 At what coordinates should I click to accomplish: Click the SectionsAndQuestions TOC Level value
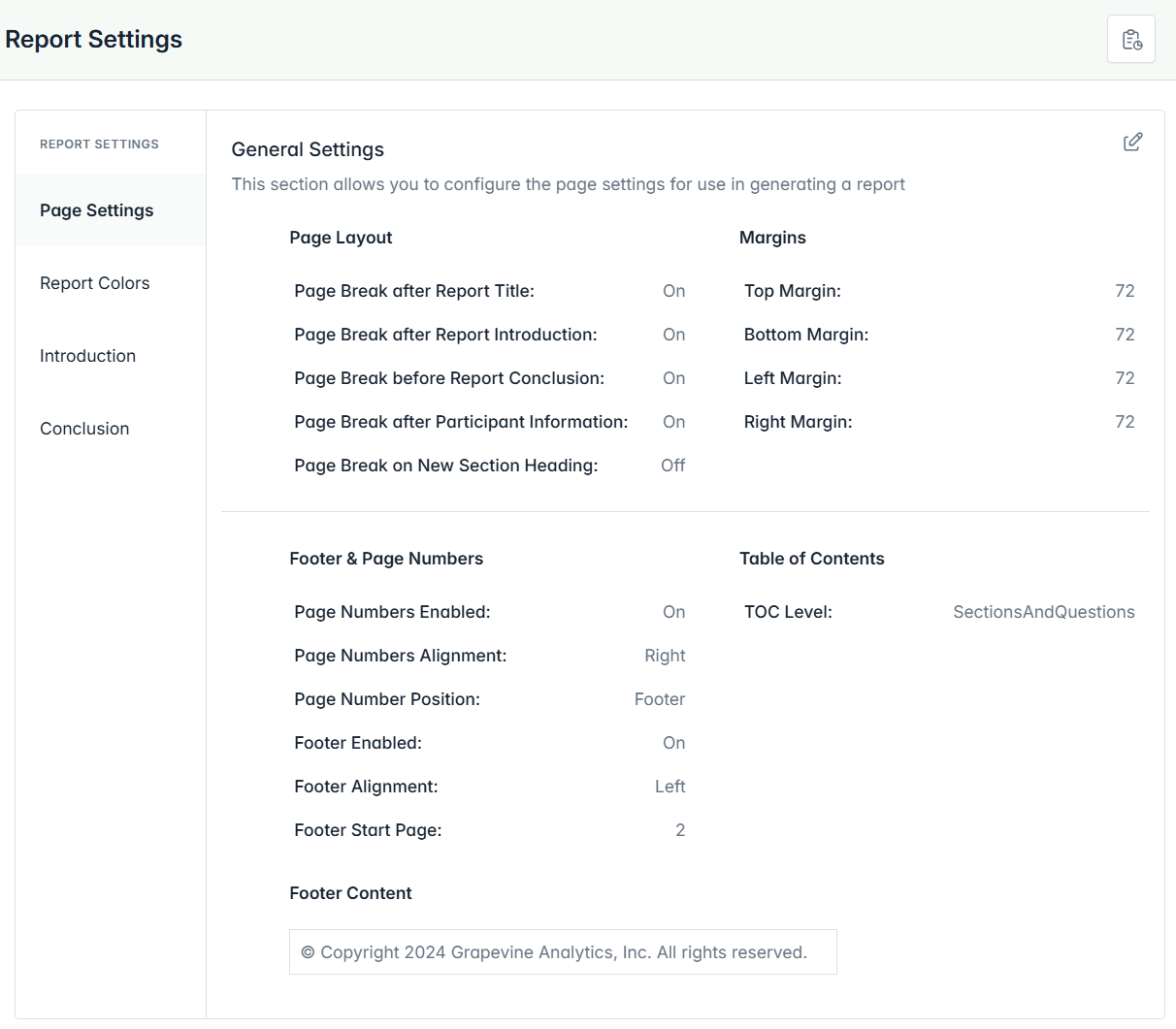[1043, 612]
